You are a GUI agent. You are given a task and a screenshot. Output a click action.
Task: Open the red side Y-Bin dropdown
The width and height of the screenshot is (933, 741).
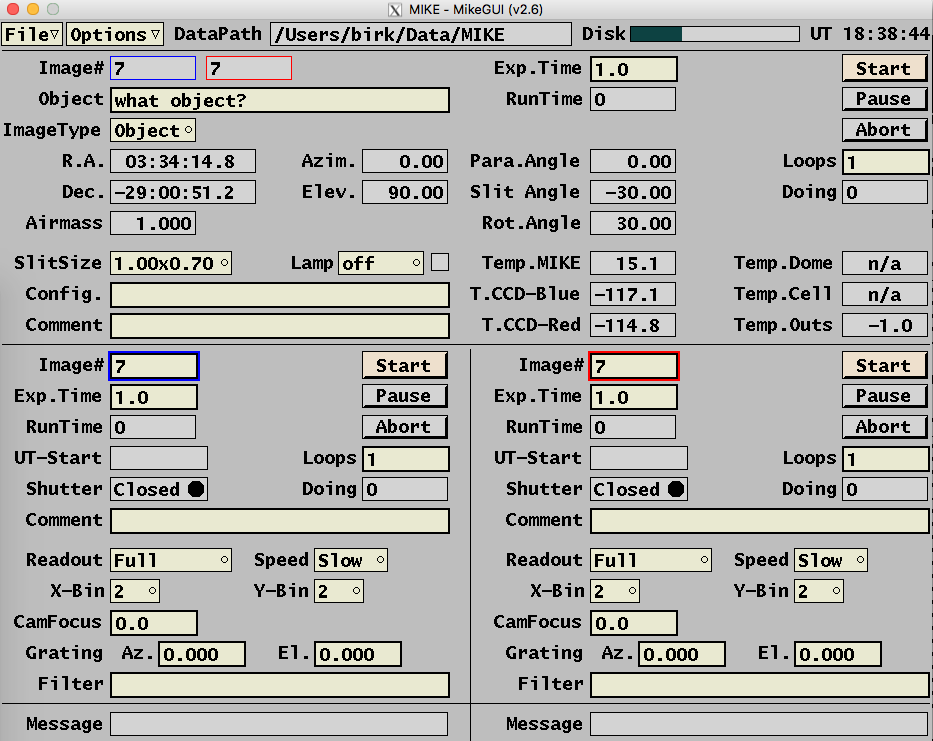pos(819,591)
